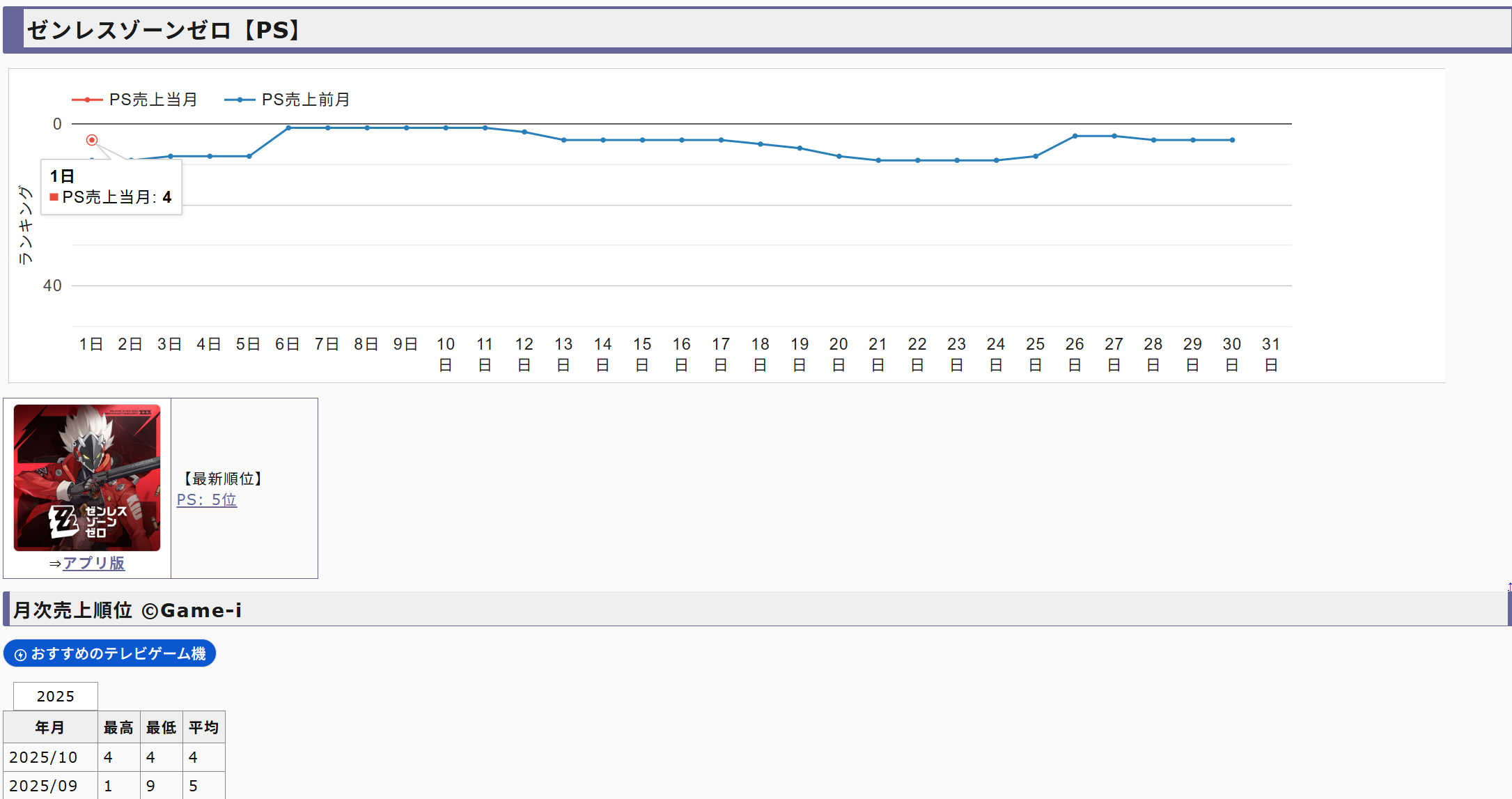
Task: Click the 平均 column header
Action: click(203, 727)
